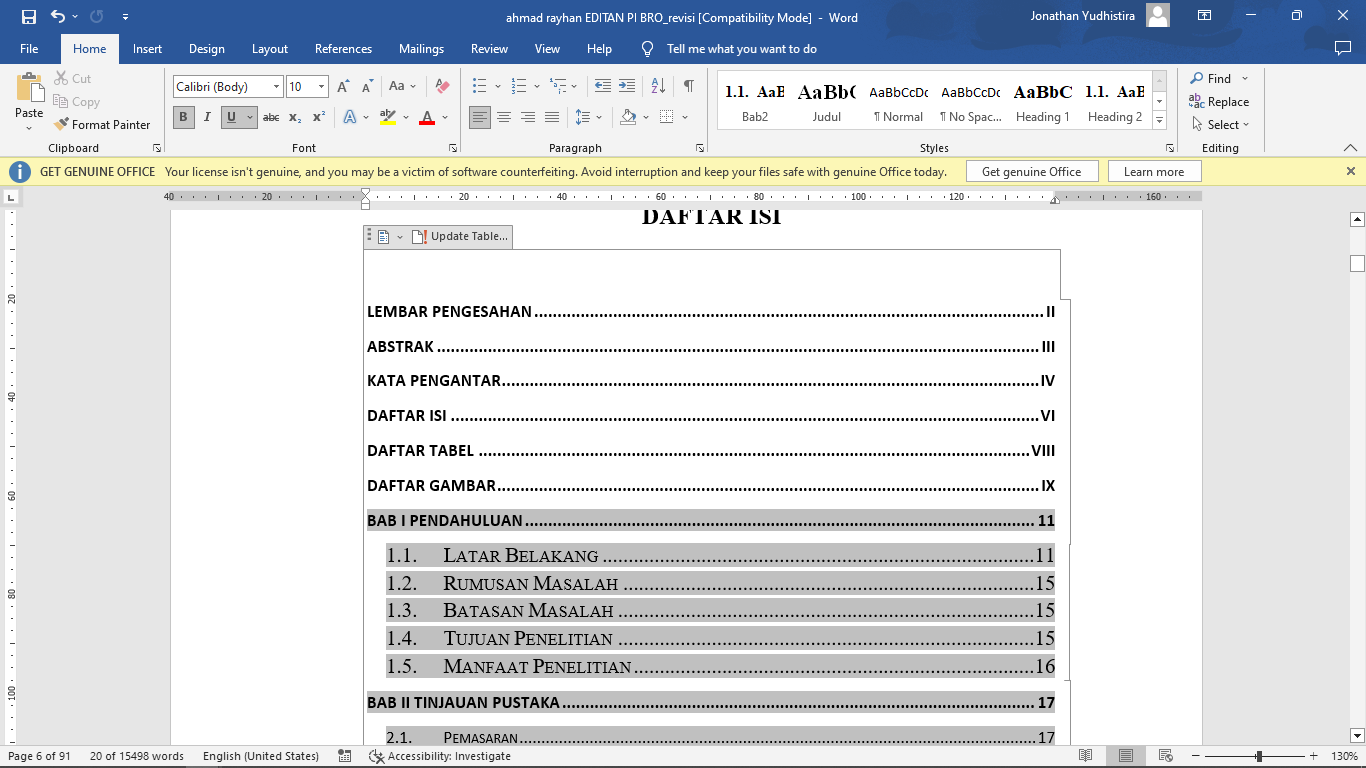This screenshot has height=768, width=1366.
Task: Click the Get genuine Office button
Action: (x=1031, y=172)
